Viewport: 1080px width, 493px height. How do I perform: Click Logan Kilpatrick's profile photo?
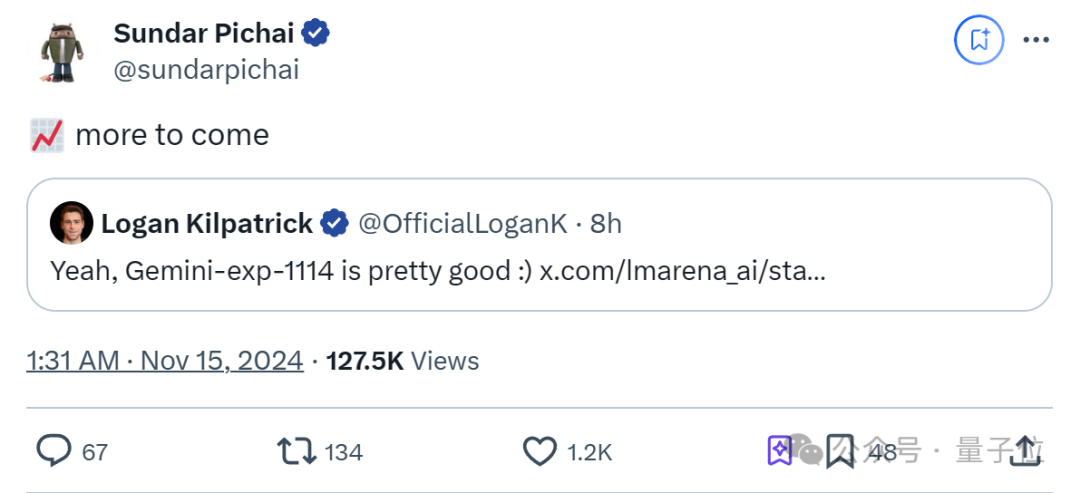[x=71, y=223]
